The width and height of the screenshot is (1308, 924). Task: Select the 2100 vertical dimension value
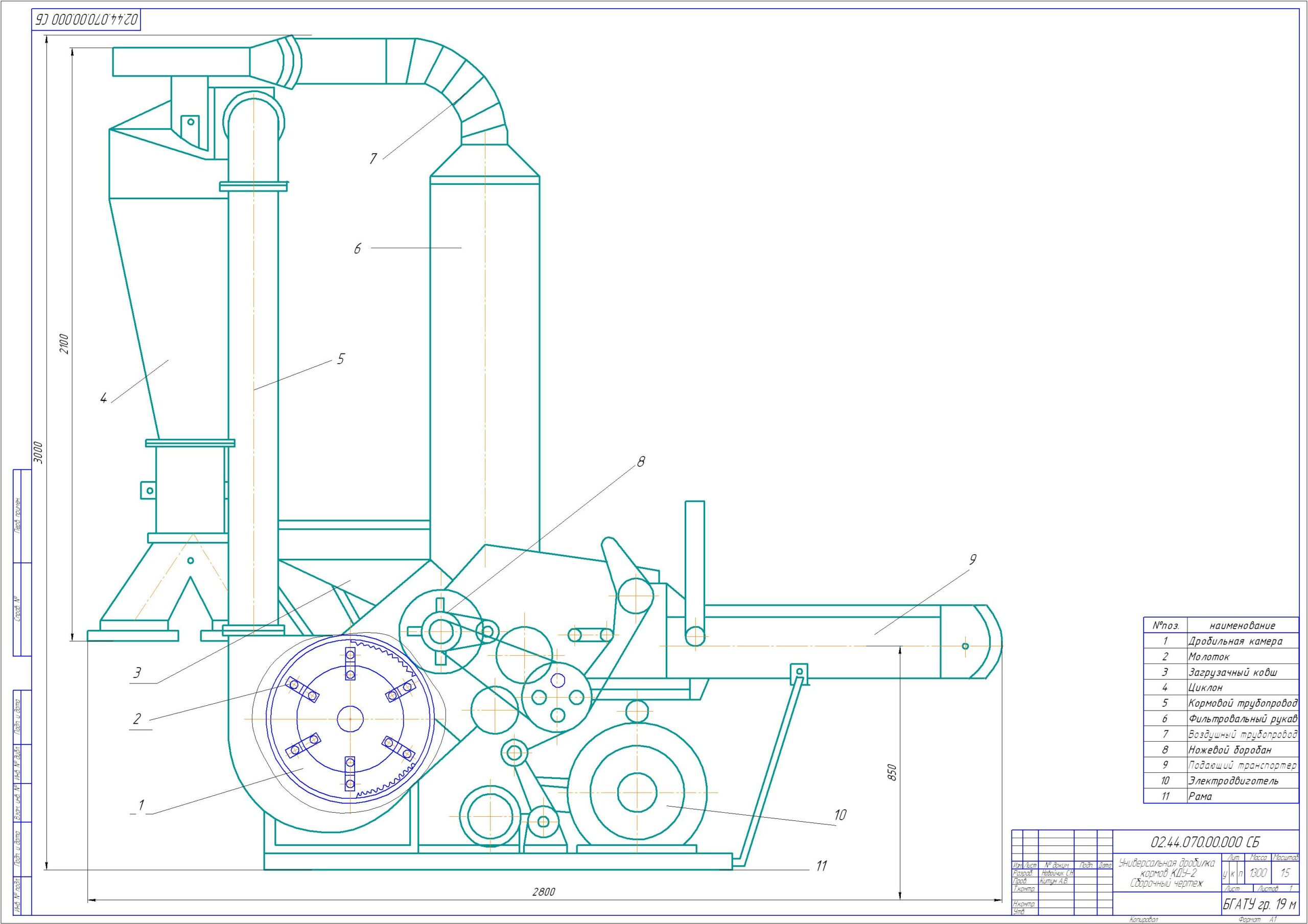[65, 344]
